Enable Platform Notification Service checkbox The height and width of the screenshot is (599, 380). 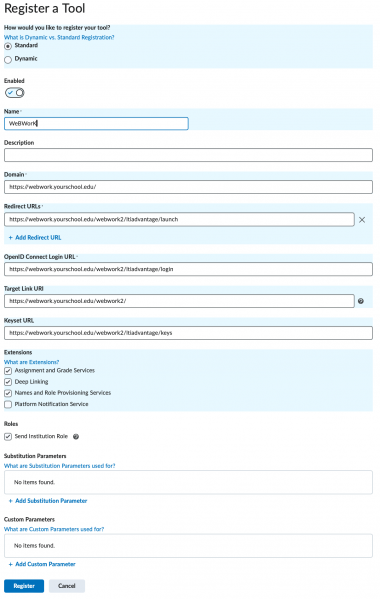pyautogui.click(x=8, y=404)
